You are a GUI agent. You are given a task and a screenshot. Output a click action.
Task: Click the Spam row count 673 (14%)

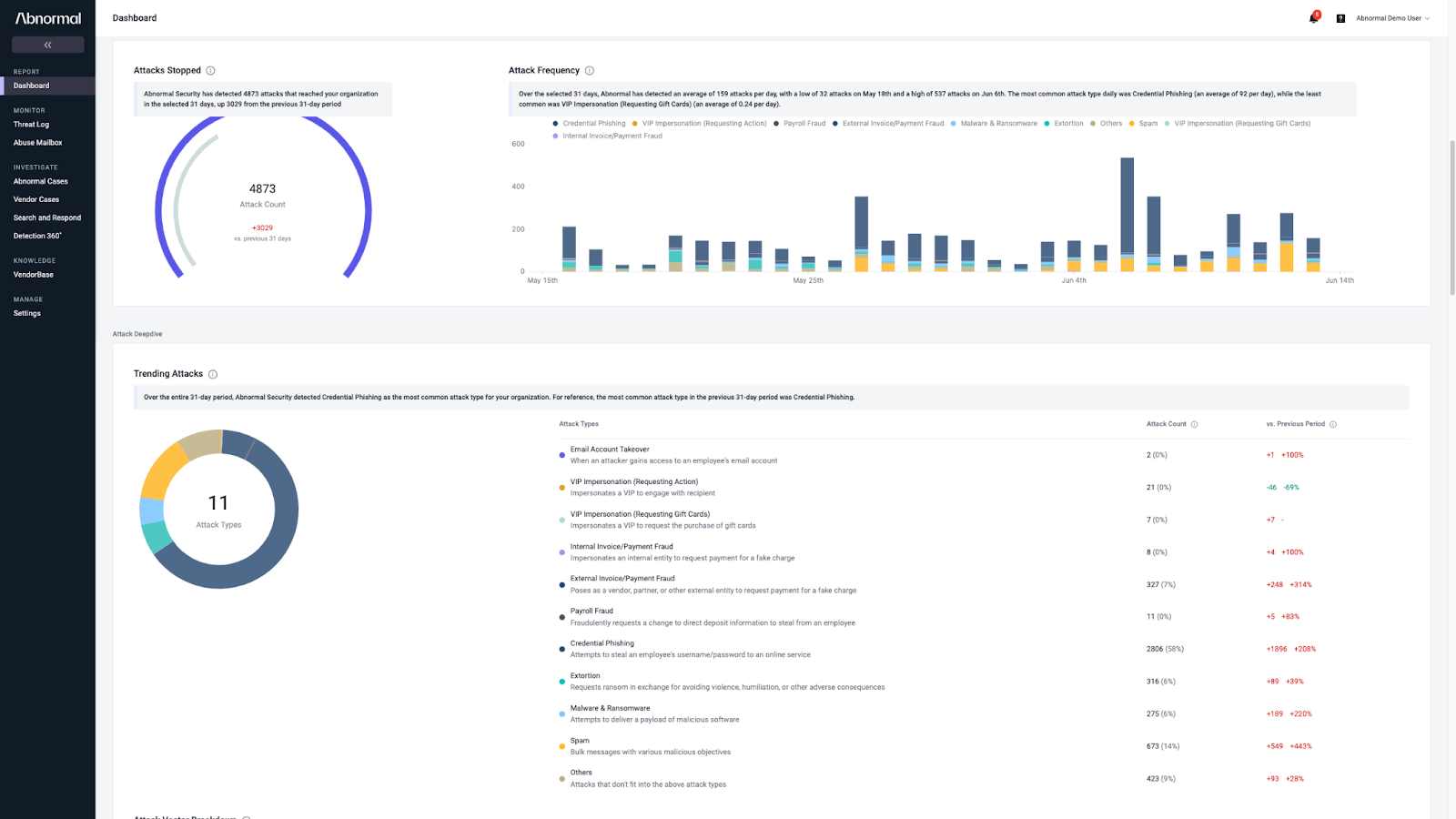point(1163,746)
